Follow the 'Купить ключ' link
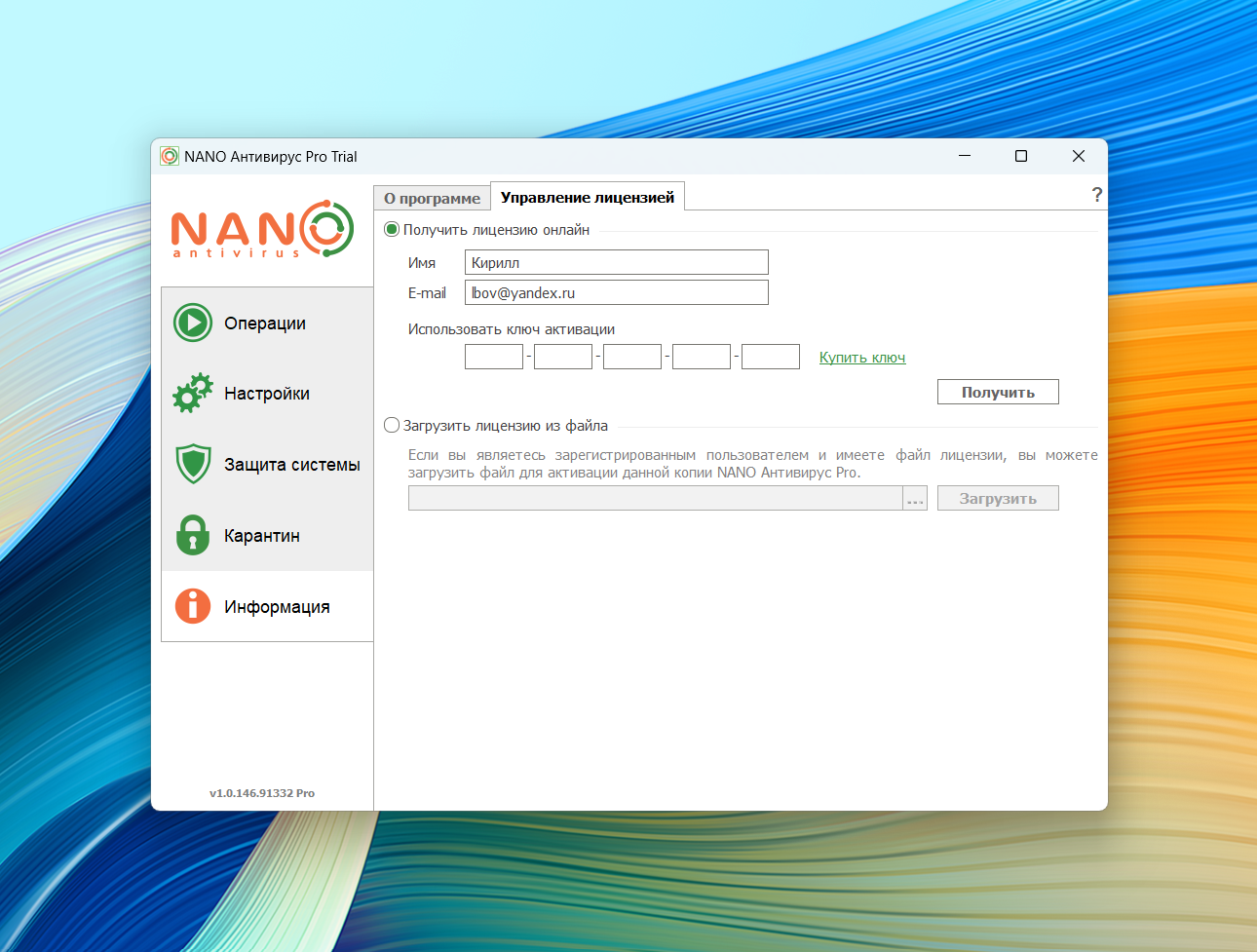1257x952 pixels. (861, 358)
